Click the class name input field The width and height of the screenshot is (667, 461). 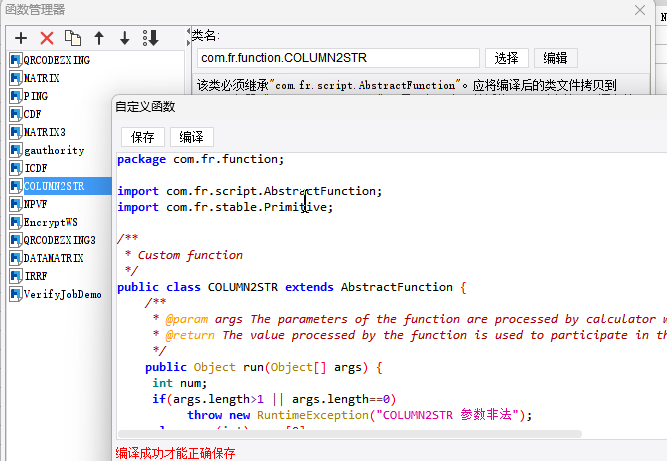338,58
